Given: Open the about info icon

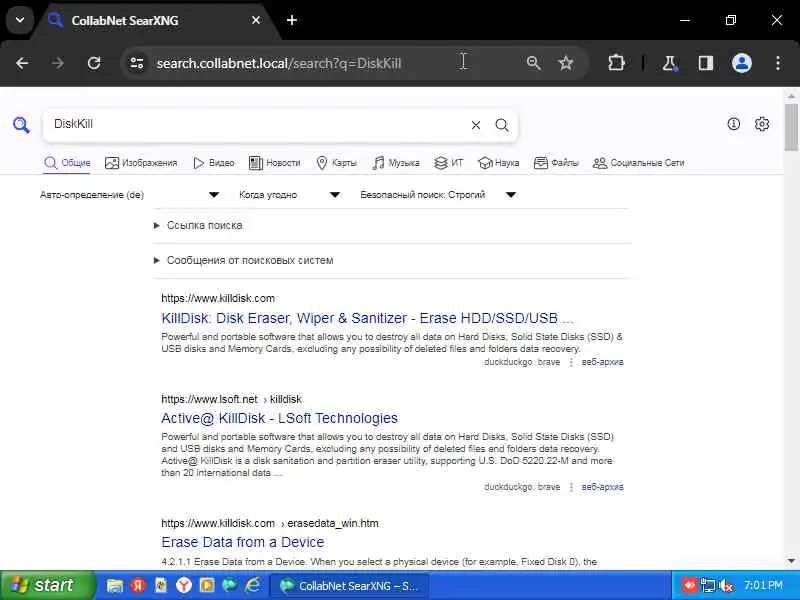Looking at the screenshot, I should click(x=734, y=124).
